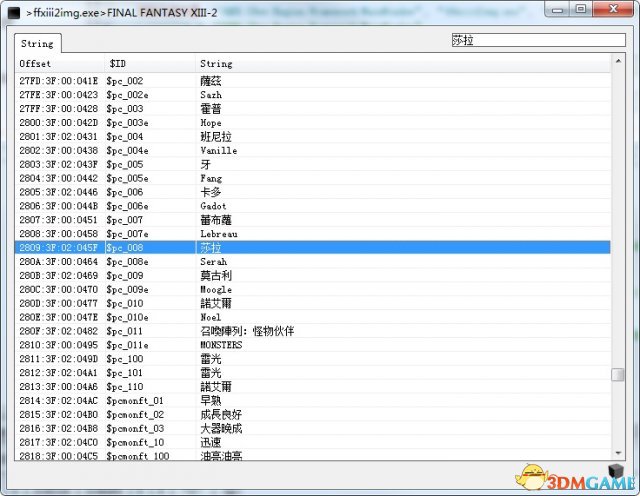The height and width of the screenshot is (496, 640).
Task: Select the $pc_002e Sazh row
Action: pyautogui.click(x=313, y=95)
